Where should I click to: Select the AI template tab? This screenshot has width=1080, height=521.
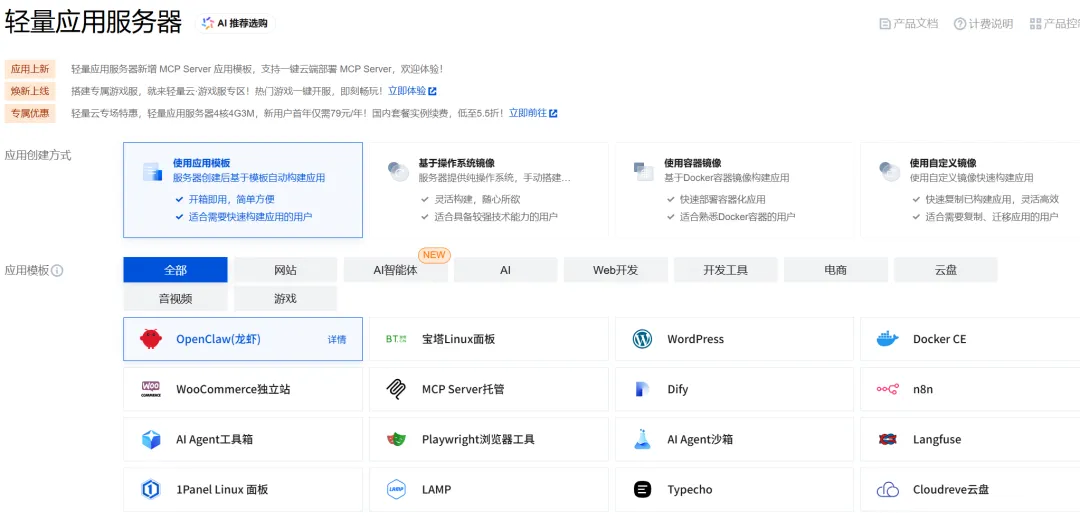tap(506, 270)
